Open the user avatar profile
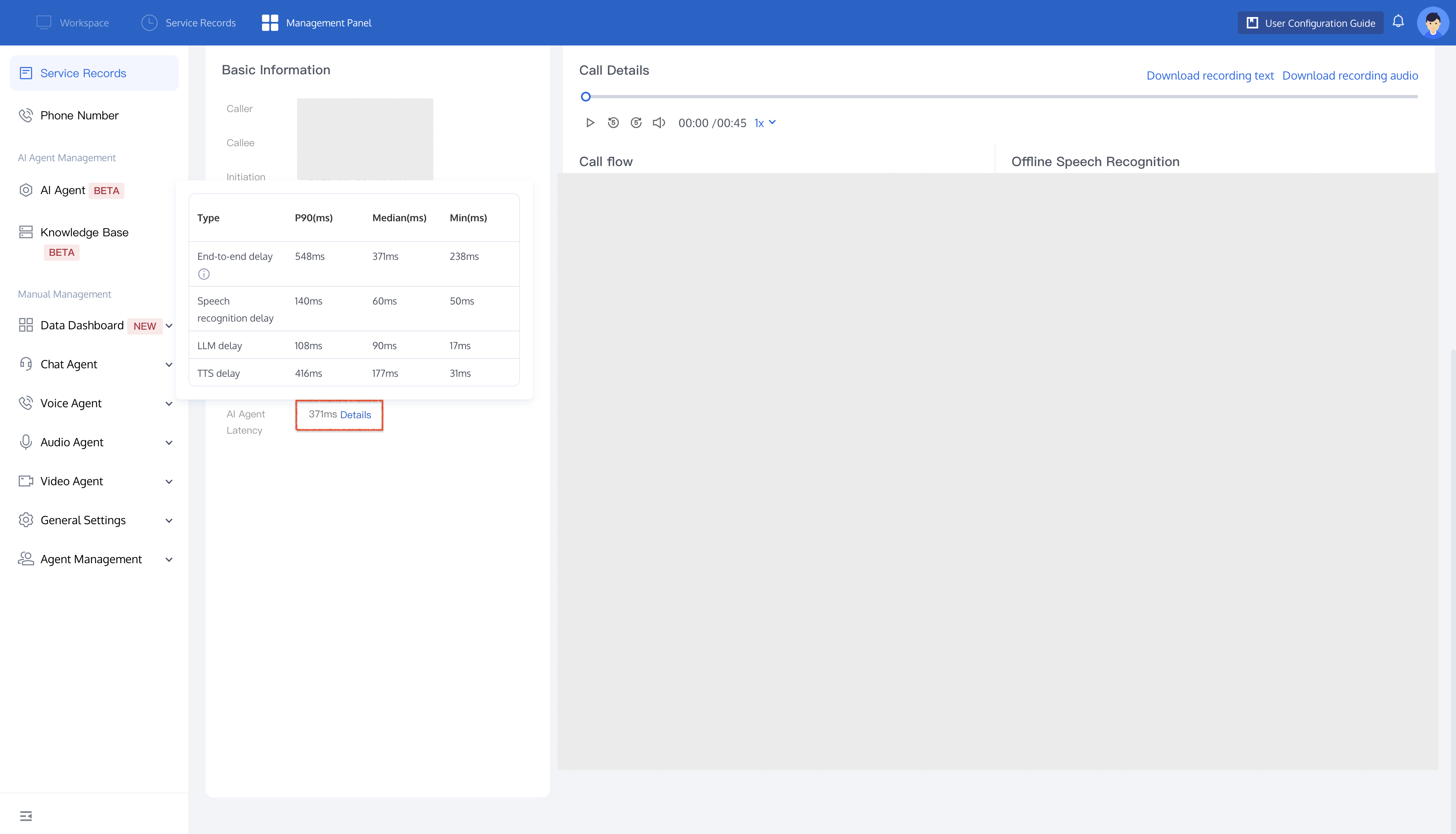Screen dimensions: 1456x834 coord(1432,23)
